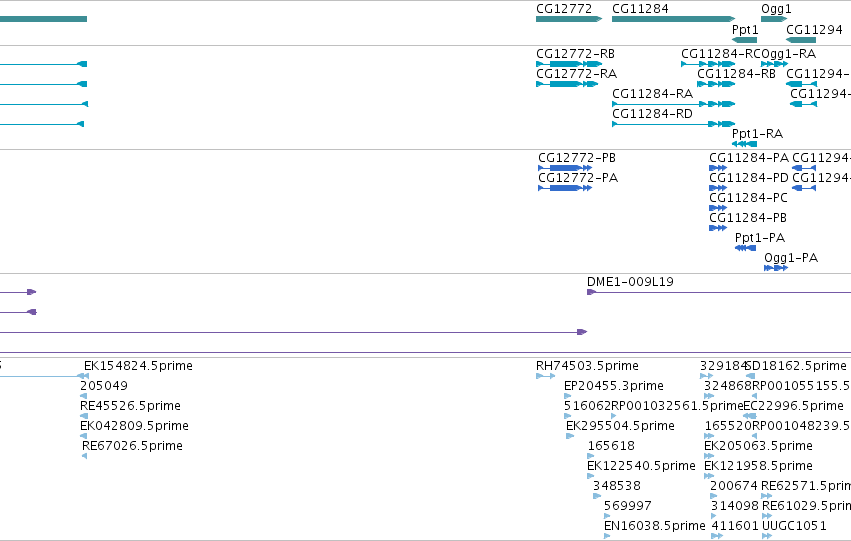Click the RE62571.5prime EST label
The width and height of the screenshot is (851, 541).
click(x=806, y=486)
